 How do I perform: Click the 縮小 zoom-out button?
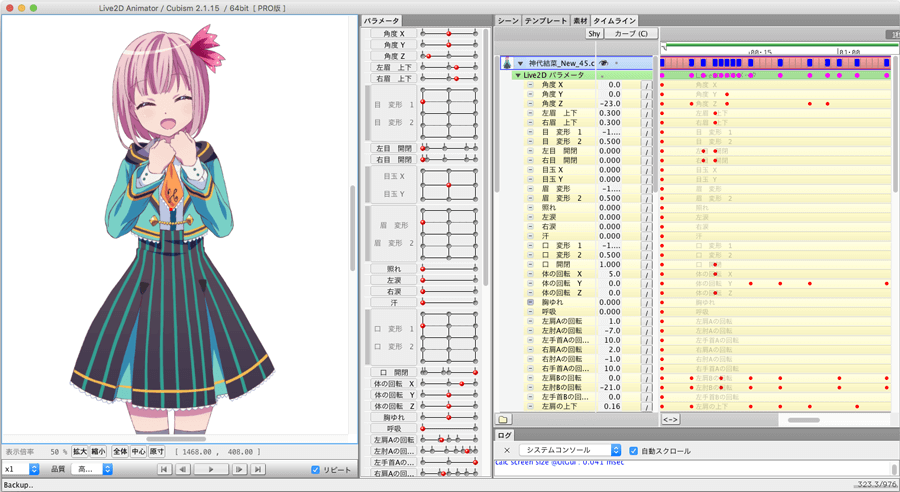click(x=98, y=452)
